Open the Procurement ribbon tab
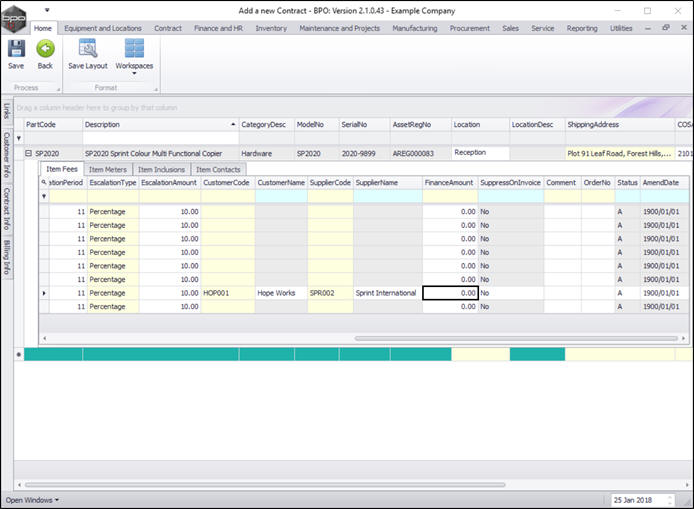The height and width of the screenshot is (509, 694). click(470, 28)
